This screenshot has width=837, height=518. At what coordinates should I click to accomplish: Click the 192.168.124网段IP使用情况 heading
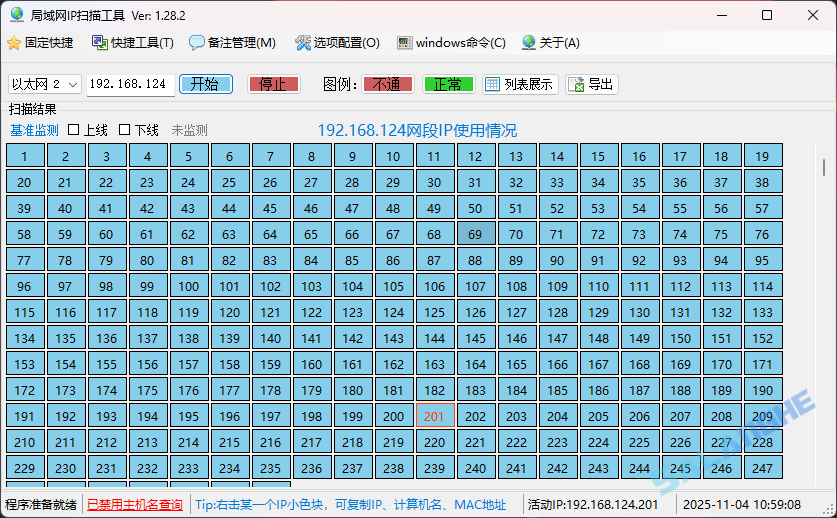(x=417, y=130)
